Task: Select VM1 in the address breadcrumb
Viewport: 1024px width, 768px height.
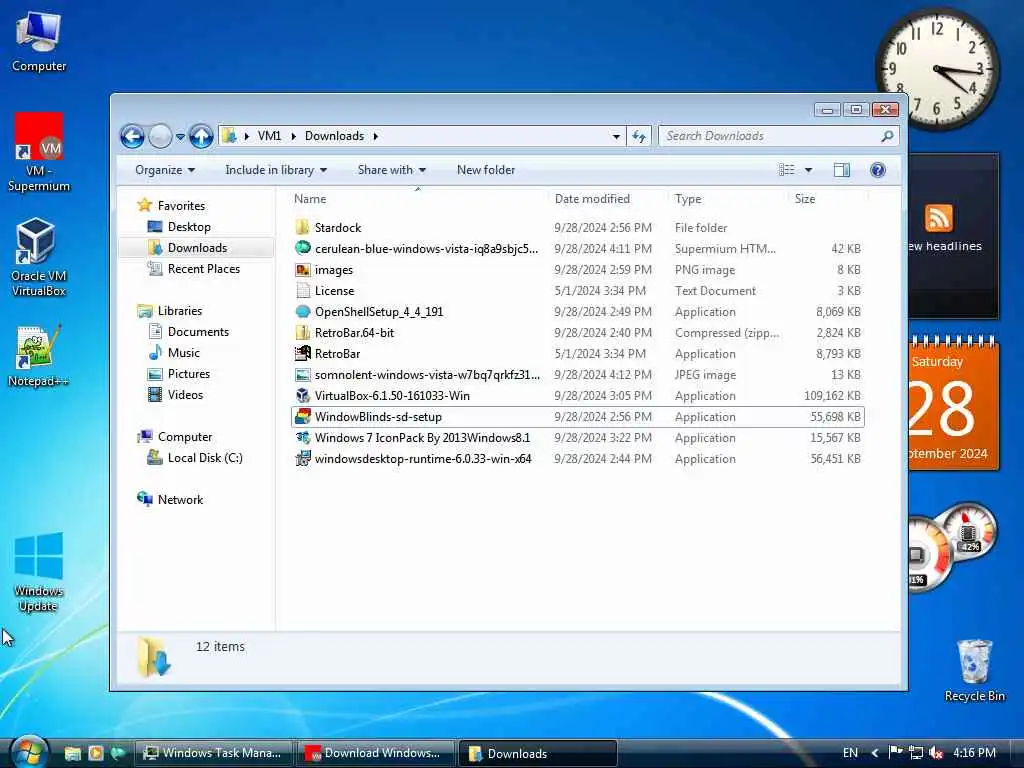Action: tap(269, 136)
